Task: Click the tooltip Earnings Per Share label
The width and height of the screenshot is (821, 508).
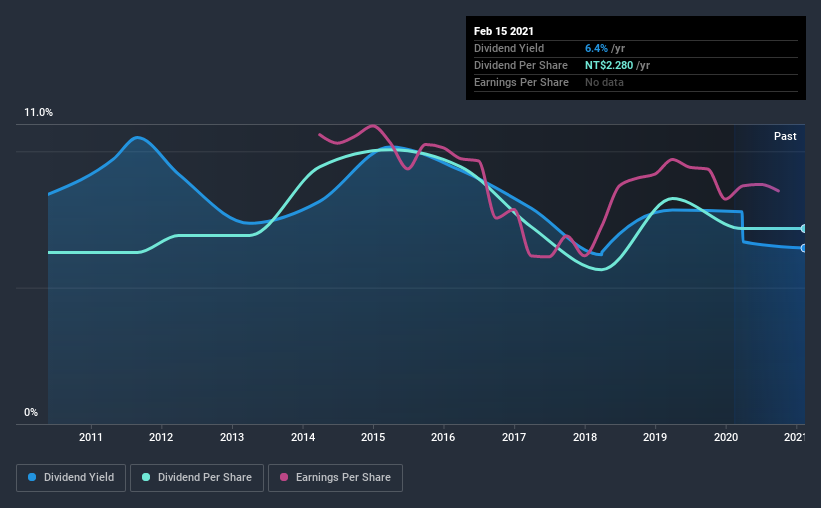Action: click(522, 82)
